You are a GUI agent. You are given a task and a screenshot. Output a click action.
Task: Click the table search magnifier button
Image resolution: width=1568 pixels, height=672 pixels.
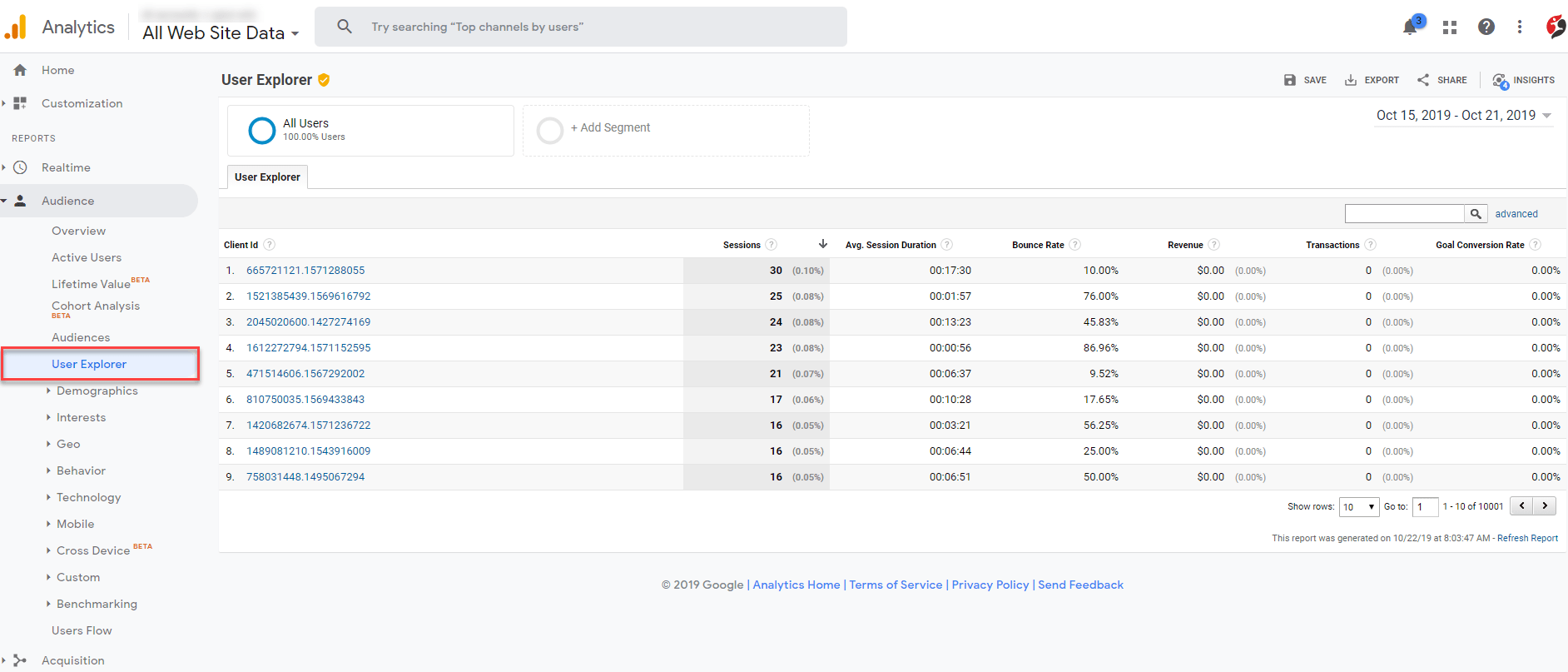click(1476, 214)
